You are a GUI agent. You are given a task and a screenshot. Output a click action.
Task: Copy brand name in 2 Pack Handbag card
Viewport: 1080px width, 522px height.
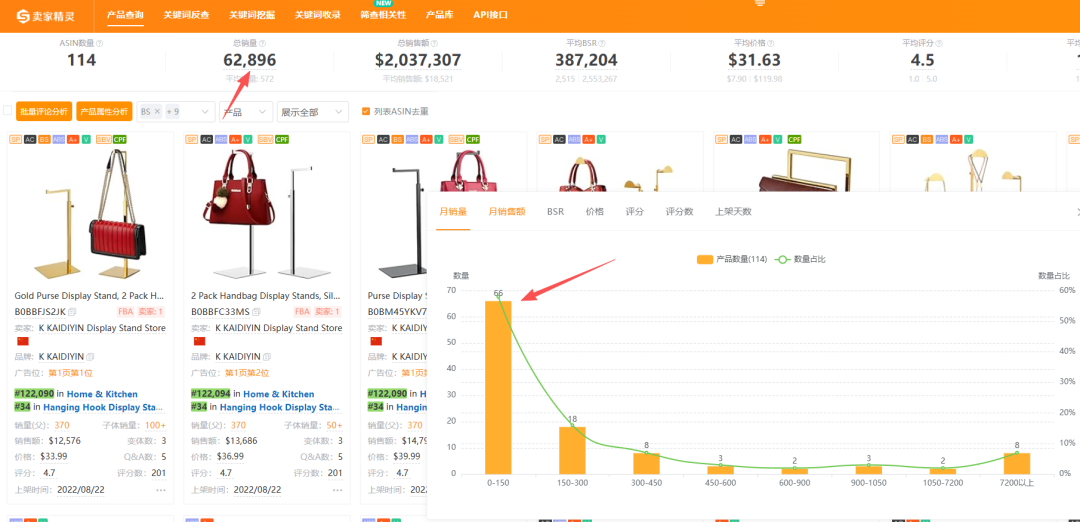pos(267,357)
